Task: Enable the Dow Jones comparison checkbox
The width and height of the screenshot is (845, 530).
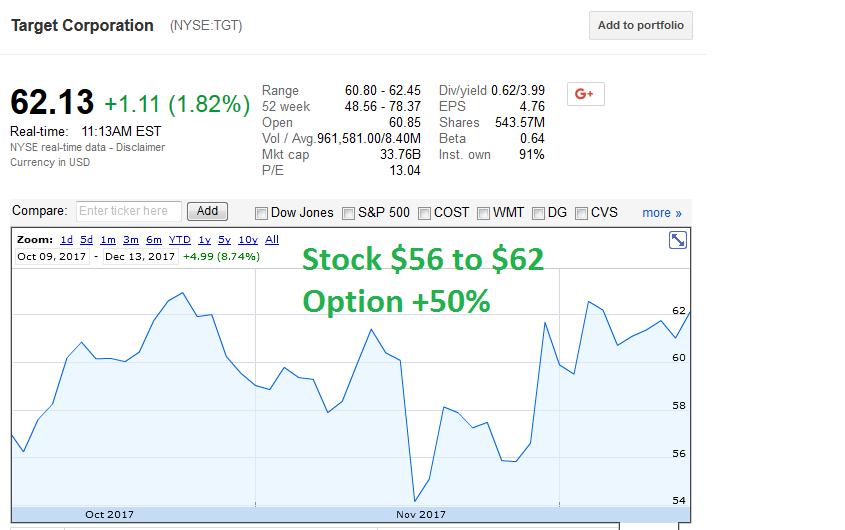Action: tap(261, 214)
